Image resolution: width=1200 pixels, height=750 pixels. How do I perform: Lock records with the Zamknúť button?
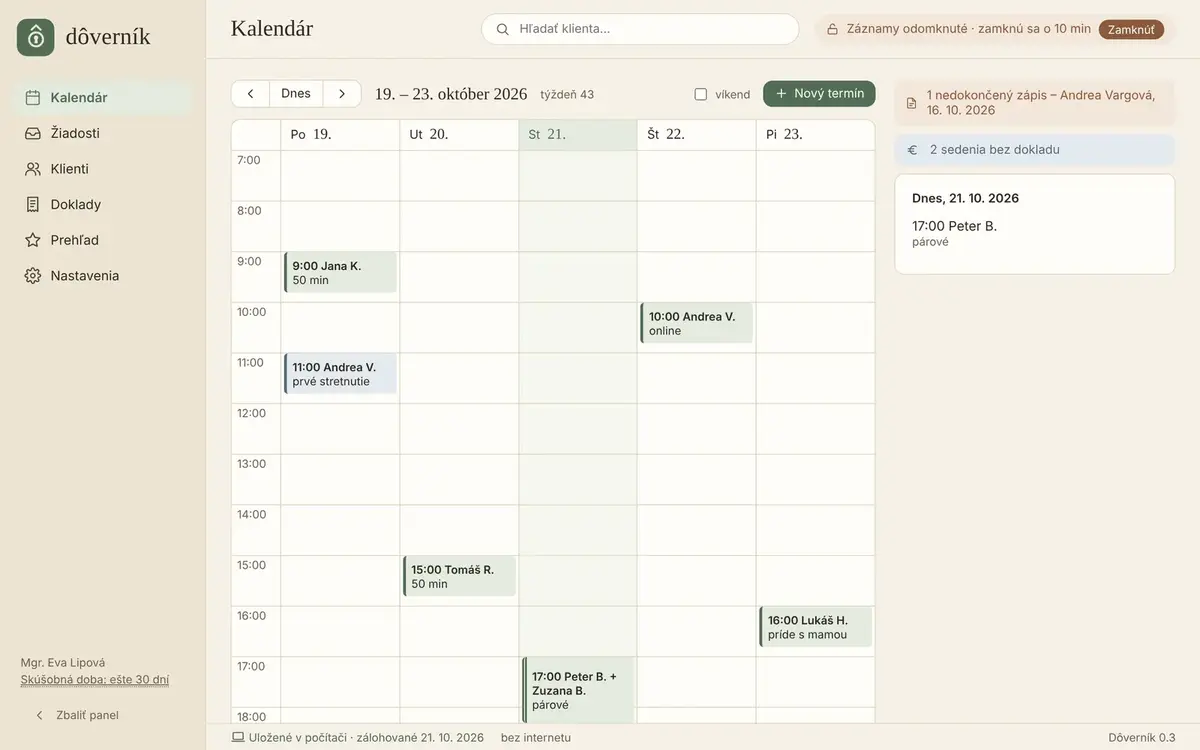click(1131, 30)
